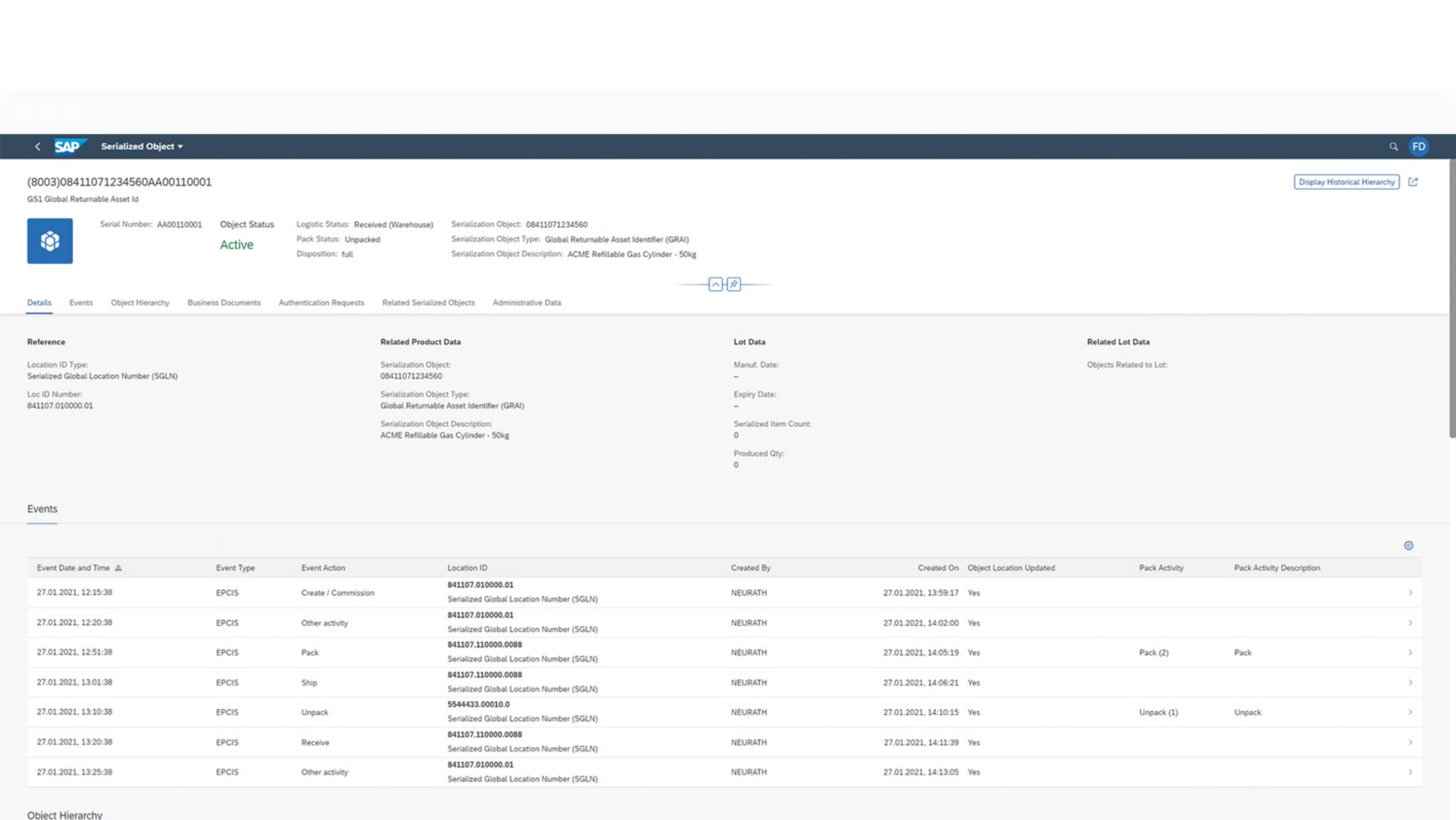Click the vertical scrollbar on the right
1456x820 pixels.
[x=1452, y=298]
